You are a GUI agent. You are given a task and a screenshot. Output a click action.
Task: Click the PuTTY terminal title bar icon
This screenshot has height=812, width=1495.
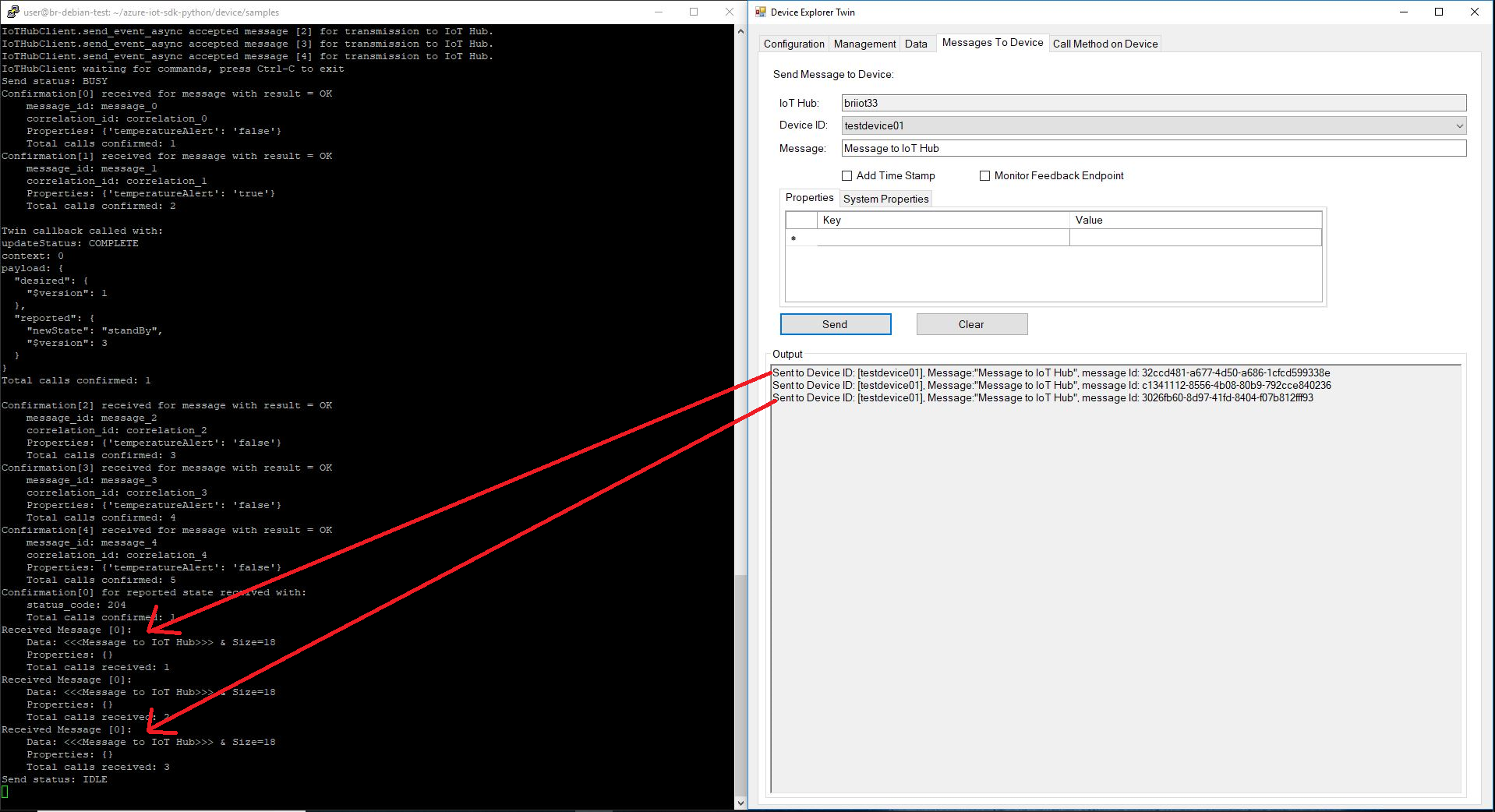point(12,12)
